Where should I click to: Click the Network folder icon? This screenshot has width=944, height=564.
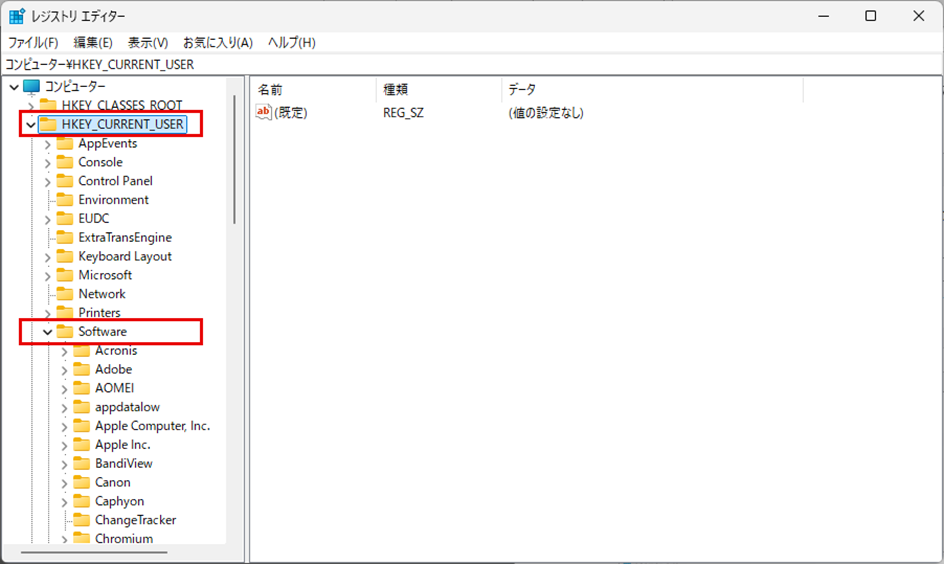coord(65,294)
